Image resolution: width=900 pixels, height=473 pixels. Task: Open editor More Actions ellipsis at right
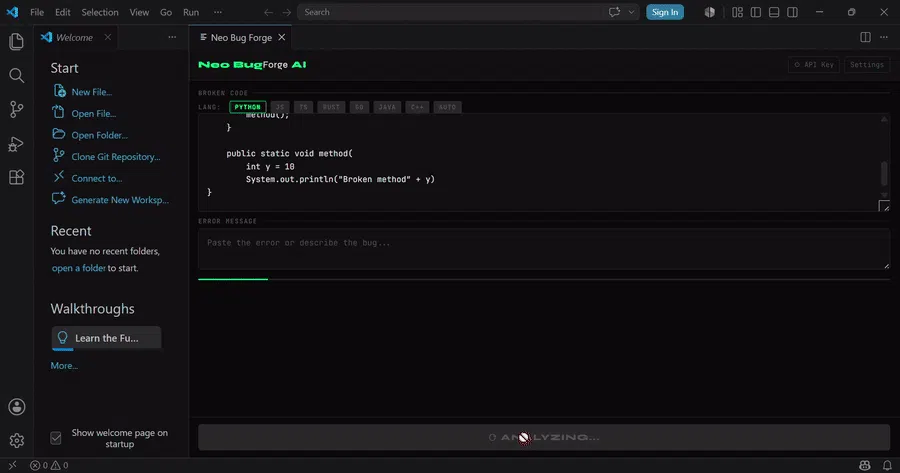[x=884, y=37]
